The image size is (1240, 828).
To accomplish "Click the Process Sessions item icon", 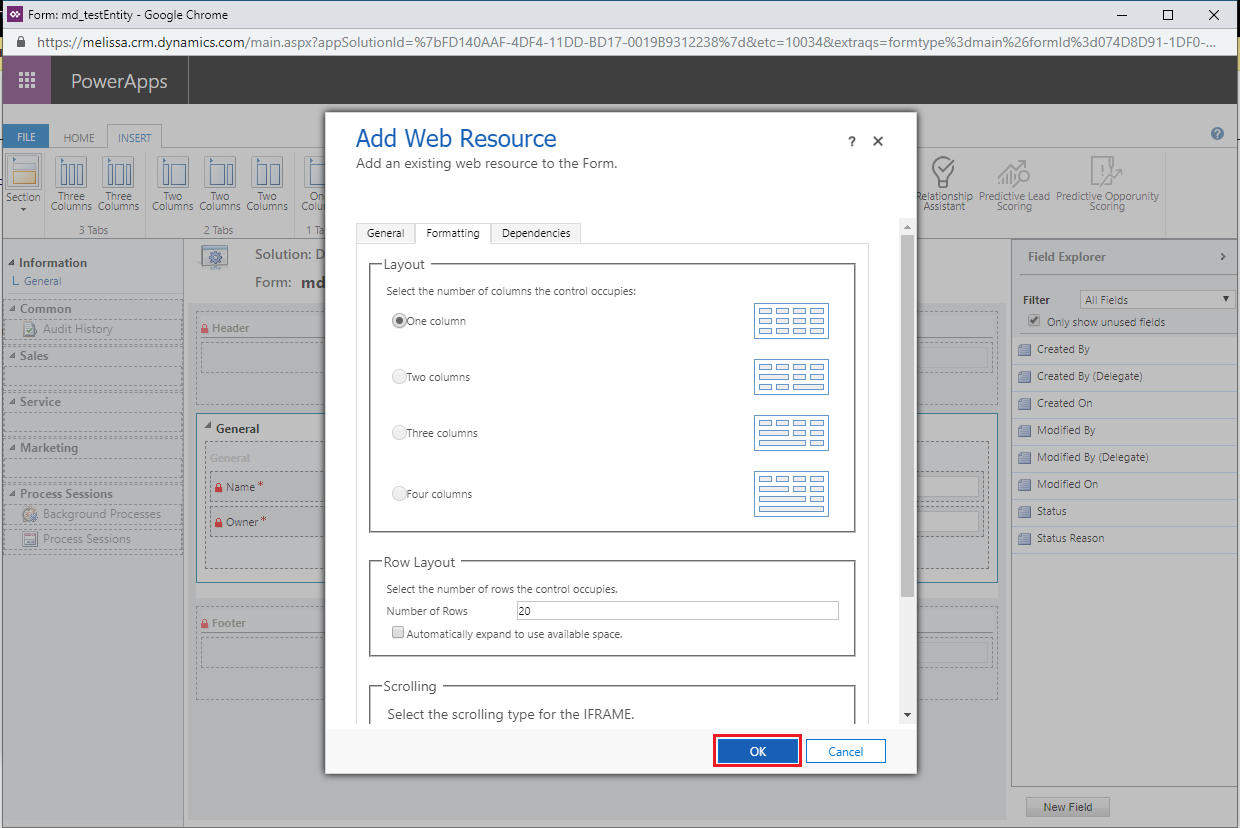I will point(30,539).
